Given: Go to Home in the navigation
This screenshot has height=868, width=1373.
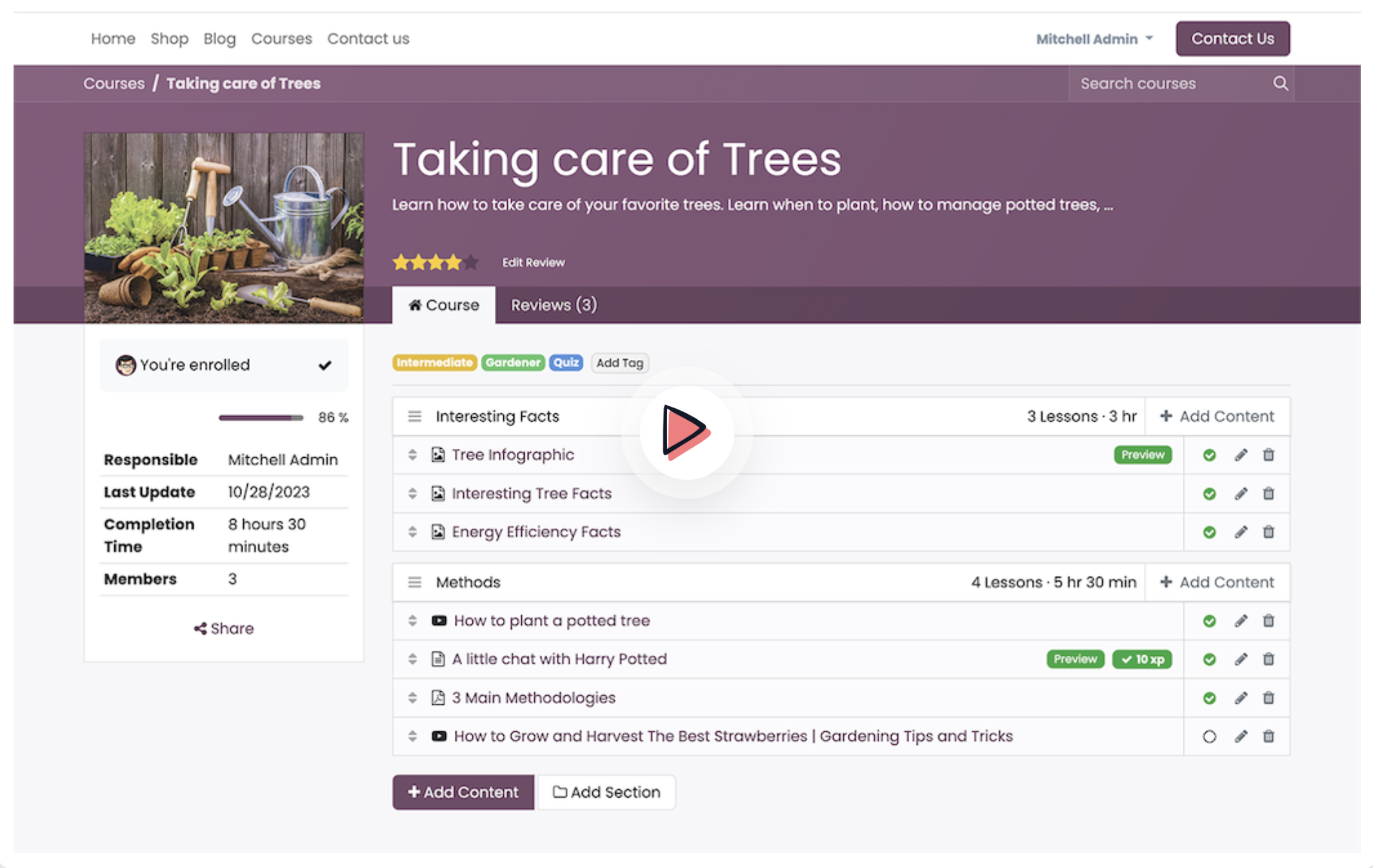Looking at the screenshot, I should click(113, 39).
